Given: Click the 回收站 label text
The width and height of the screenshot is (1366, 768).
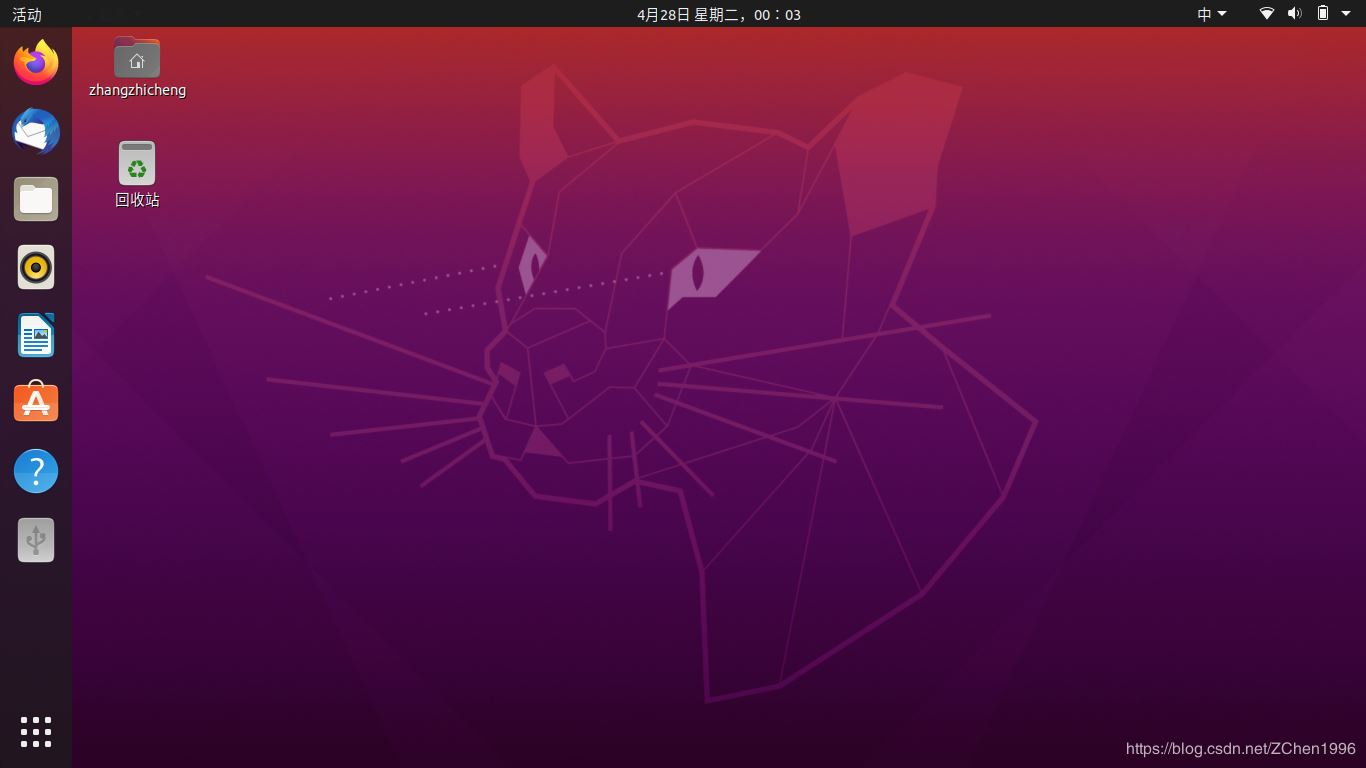Looking at the screenshot, I should tap(137, 200).
